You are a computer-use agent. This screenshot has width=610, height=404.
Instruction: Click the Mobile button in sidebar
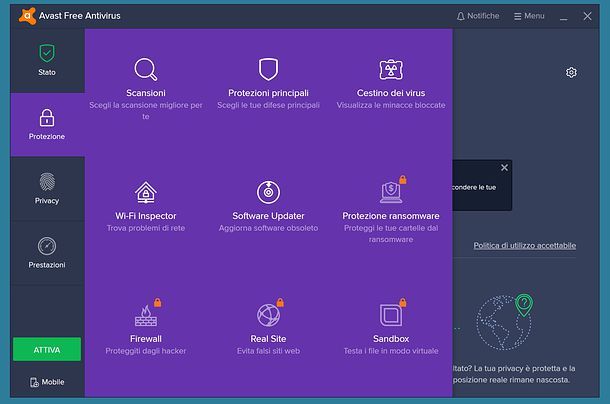47,382
